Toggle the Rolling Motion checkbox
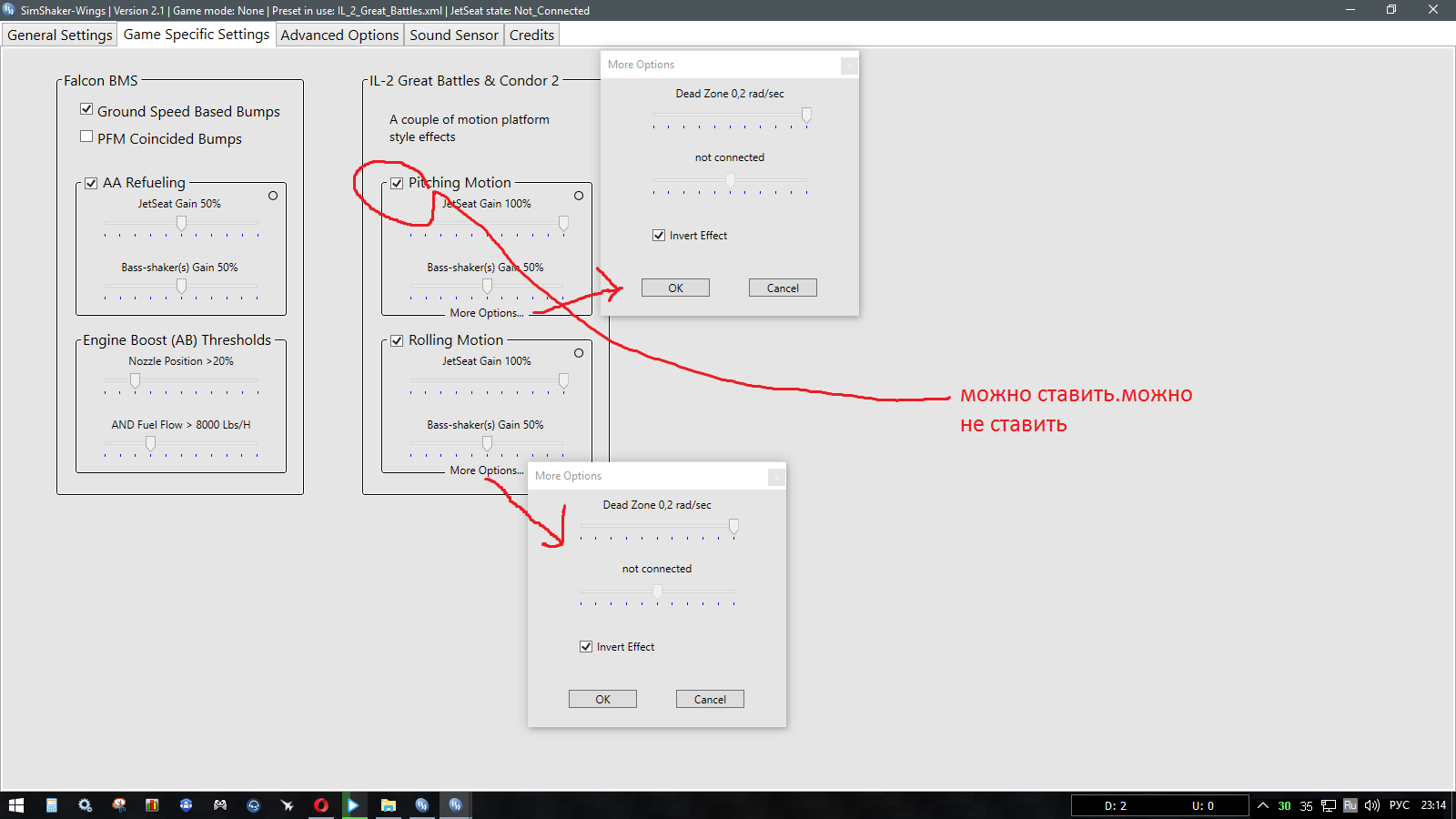This screenshot has width=1456, height=819. pyautogui.click(x=397, y=340)
